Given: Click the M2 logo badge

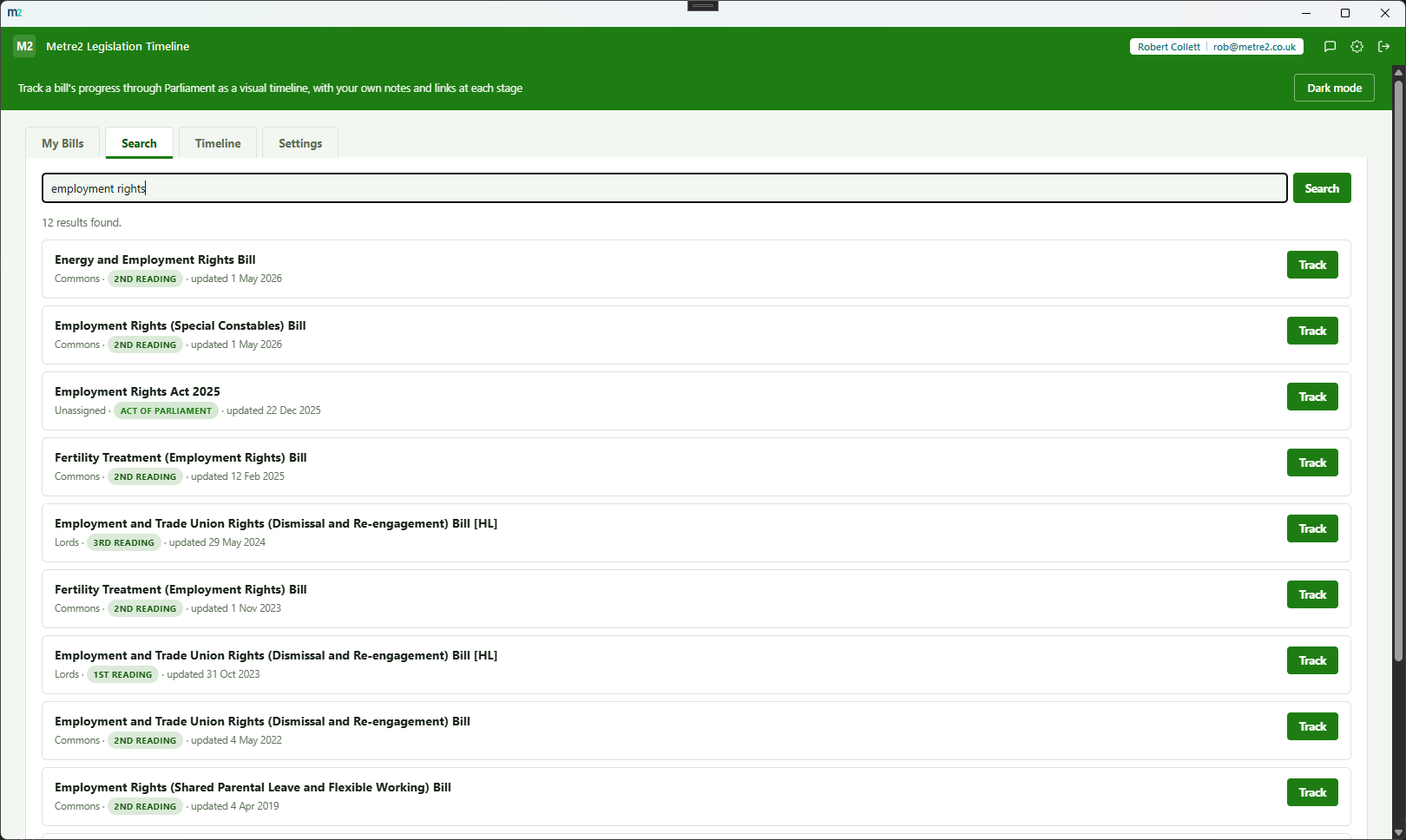Looking at the screenshot, I should point(24,46).
